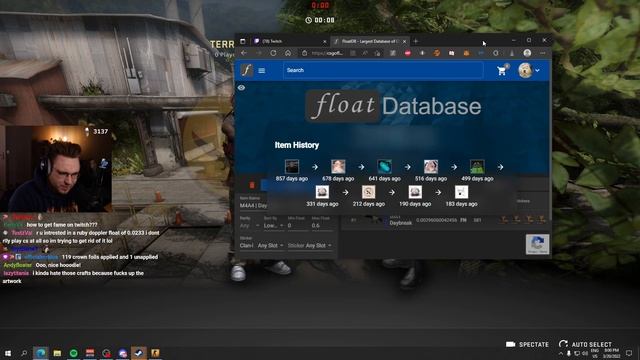Click the Item History heading
This screenshot has width=640, height=360.
(297, 145)
